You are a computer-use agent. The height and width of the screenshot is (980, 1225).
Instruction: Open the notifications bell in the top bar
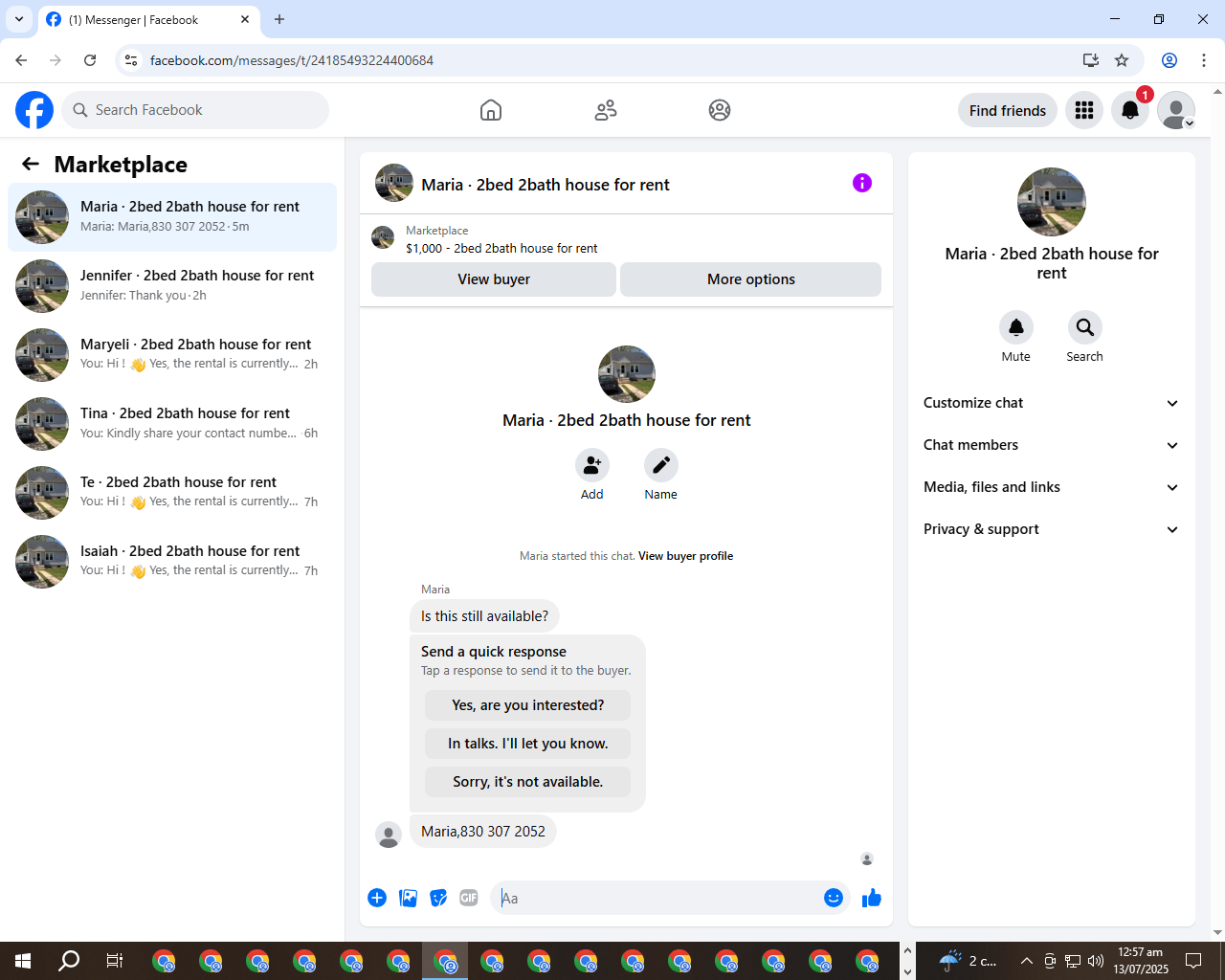pos(1130,110)
